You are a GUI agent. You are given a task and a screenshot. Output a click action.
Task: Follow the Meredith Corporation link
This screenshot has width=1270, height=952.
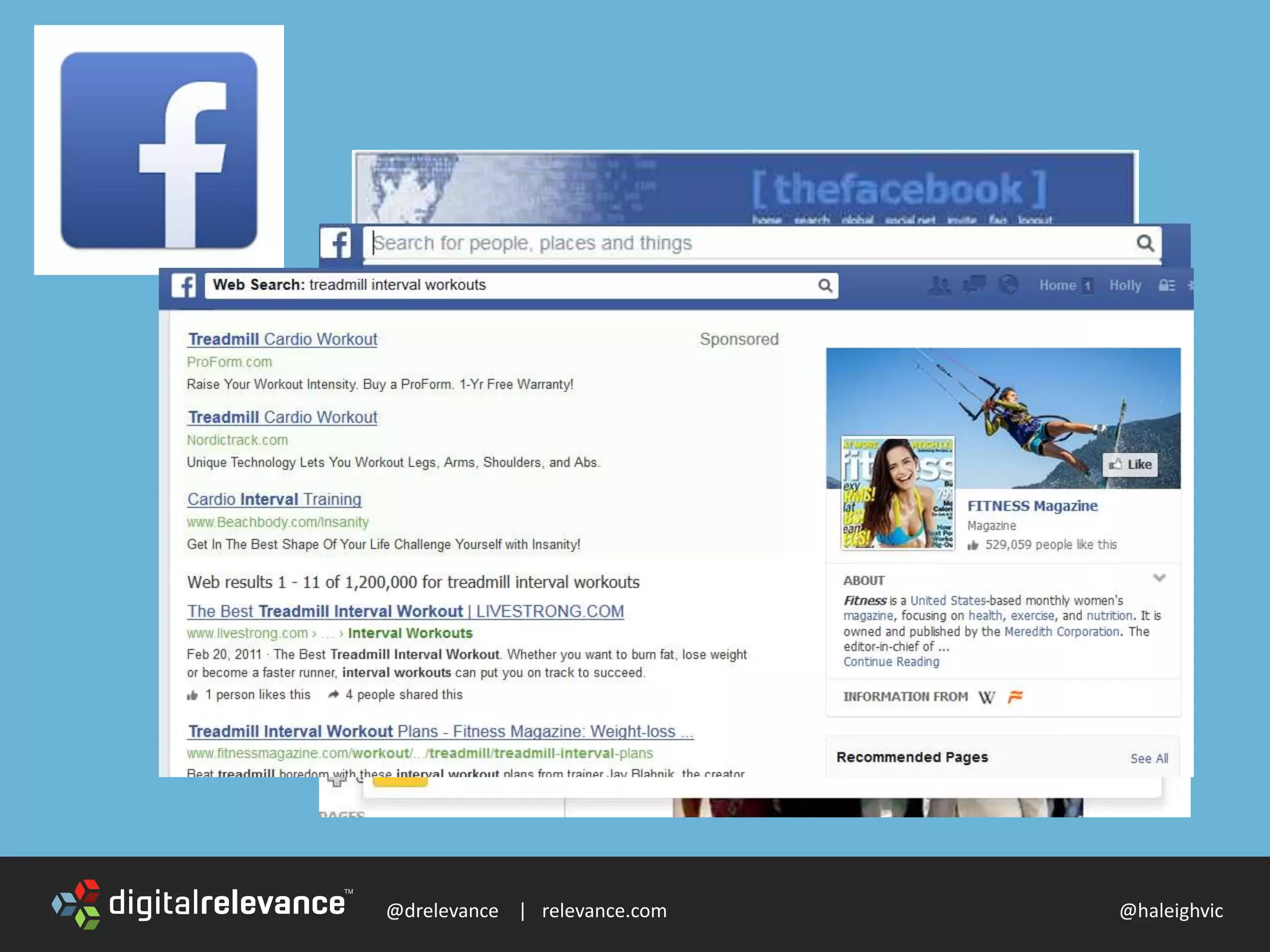1062,632
